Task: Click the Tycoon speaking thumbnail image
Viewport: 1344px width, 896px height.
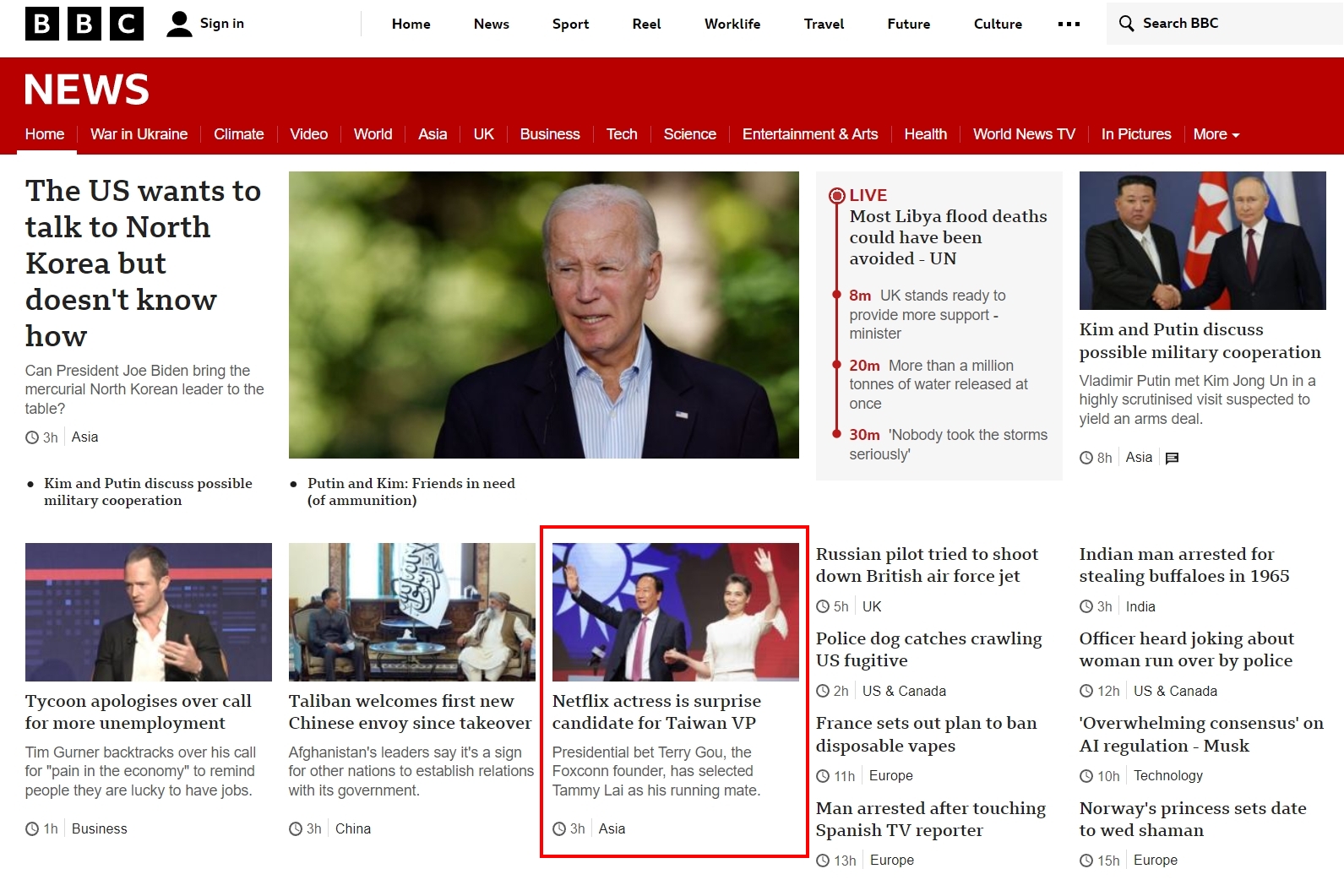Action: (x=149, y=612)
